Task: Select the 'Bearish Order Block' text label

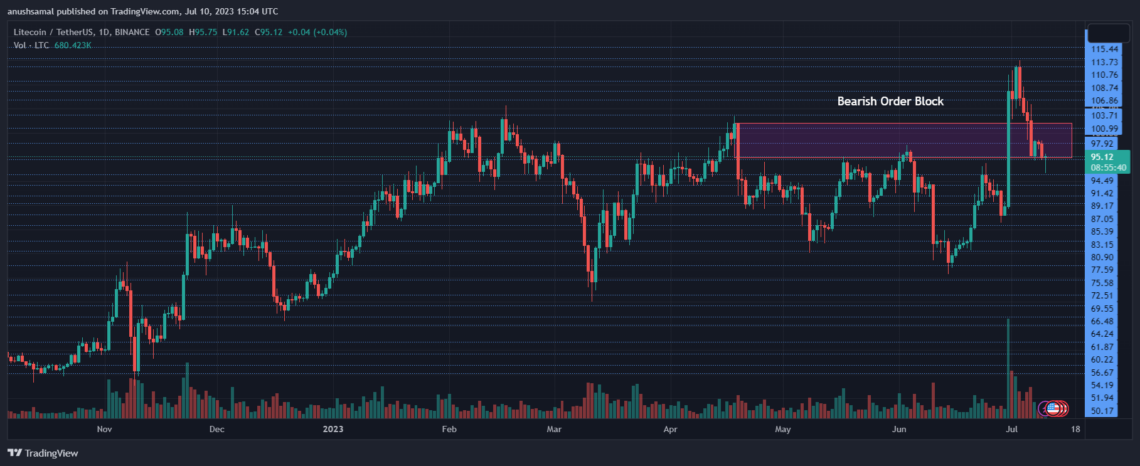Action: [x=890, y=101]
